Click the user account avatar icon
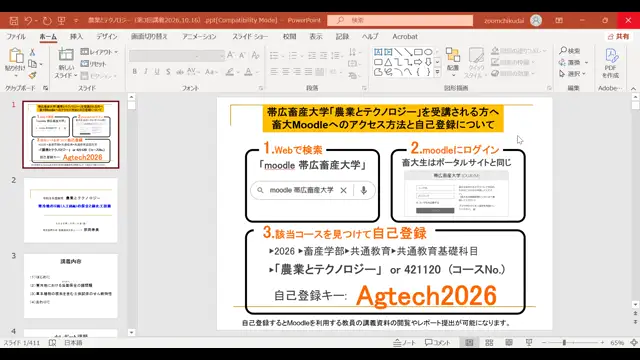The image size is (640, 360). 536,20
